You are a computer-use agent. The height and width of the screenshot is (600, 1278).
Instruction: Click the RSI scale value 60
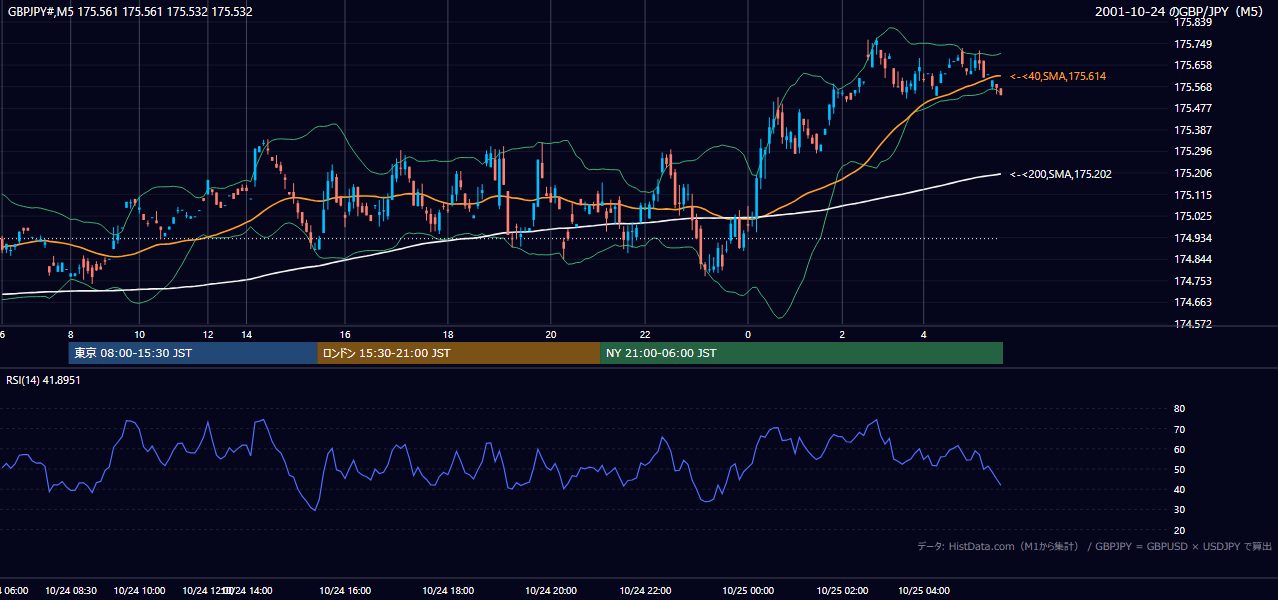click(1179, 449)
